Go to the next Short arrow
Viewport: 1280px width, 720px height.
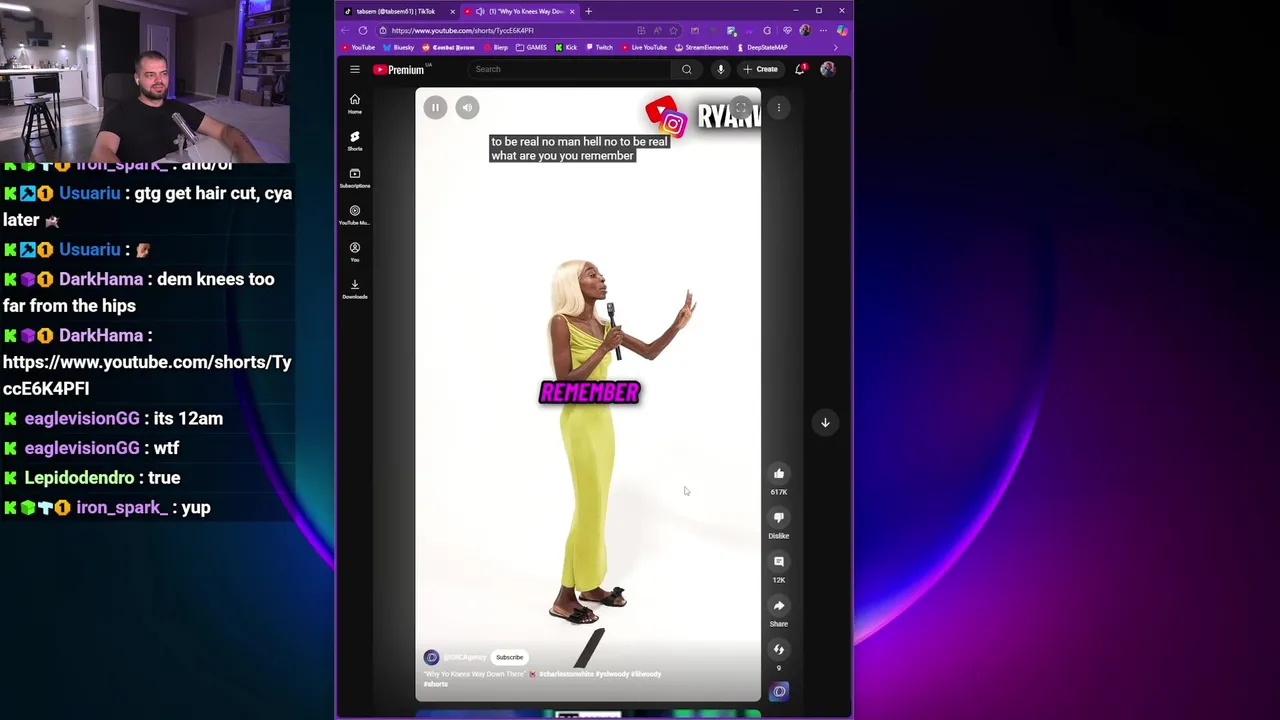pyautogui.click(x=825, y=422)
